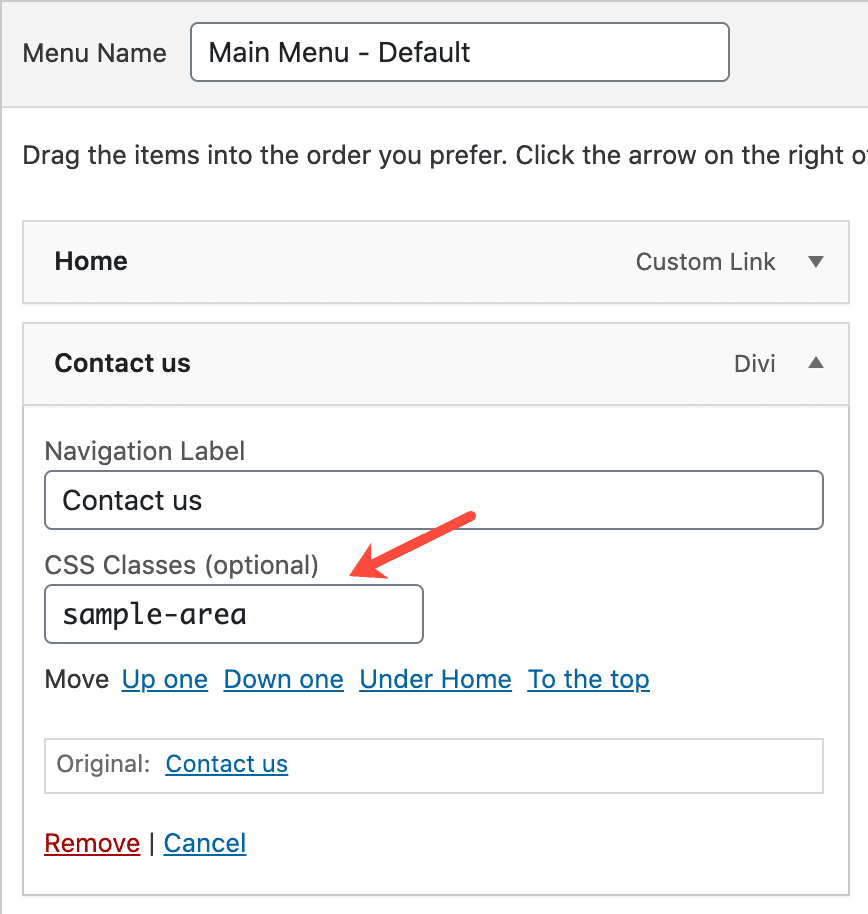This screenshot has height=914, width=868.
Task: Open the Original Contact us page link
Action: 227,764
